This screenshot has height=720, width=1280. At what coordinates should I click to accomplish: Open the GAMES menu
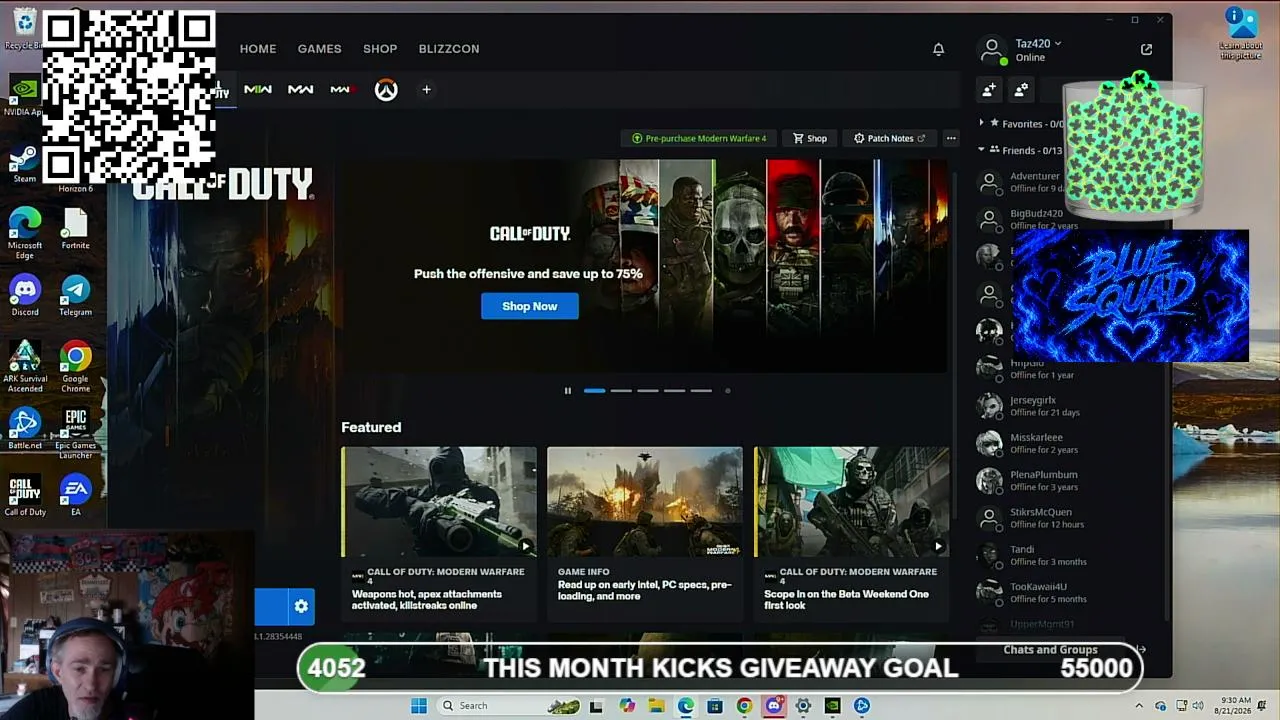(x=319, y=49)
